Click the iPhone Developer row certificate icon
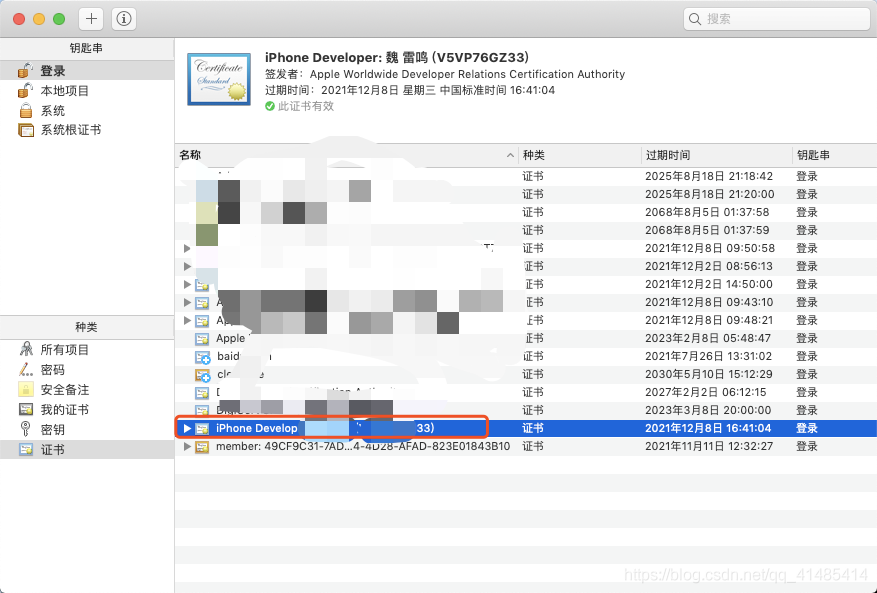 (x=202, y=429)
